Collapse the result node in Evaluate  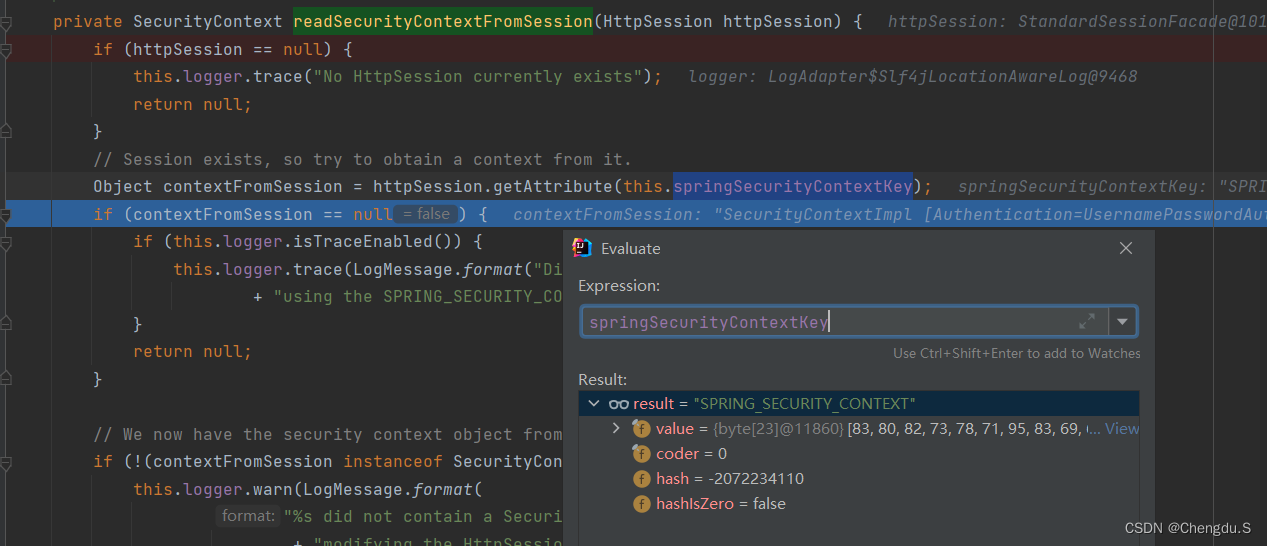coord(594,403)
